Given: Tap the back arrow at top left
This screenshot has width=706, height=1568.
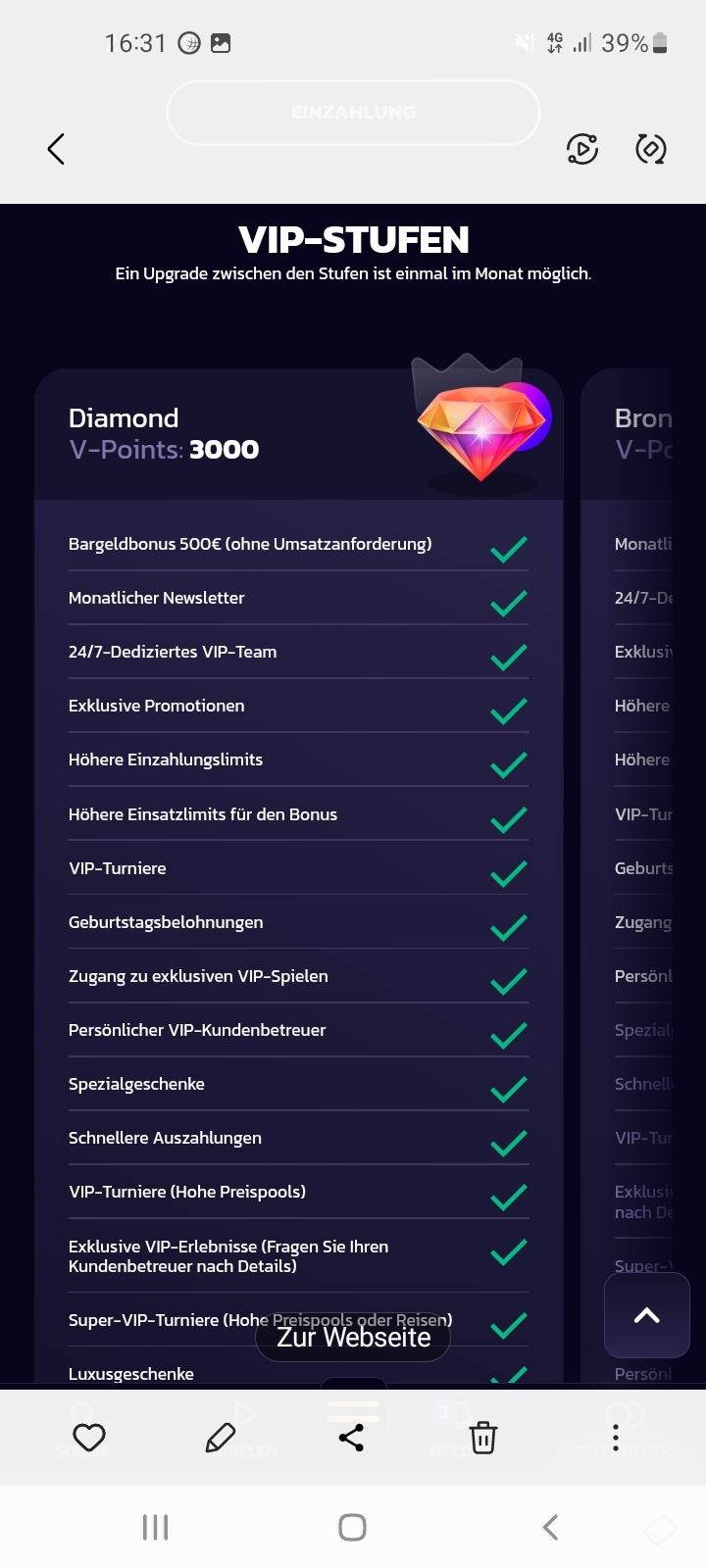Looking at the screenshot, I should [56, 149].
